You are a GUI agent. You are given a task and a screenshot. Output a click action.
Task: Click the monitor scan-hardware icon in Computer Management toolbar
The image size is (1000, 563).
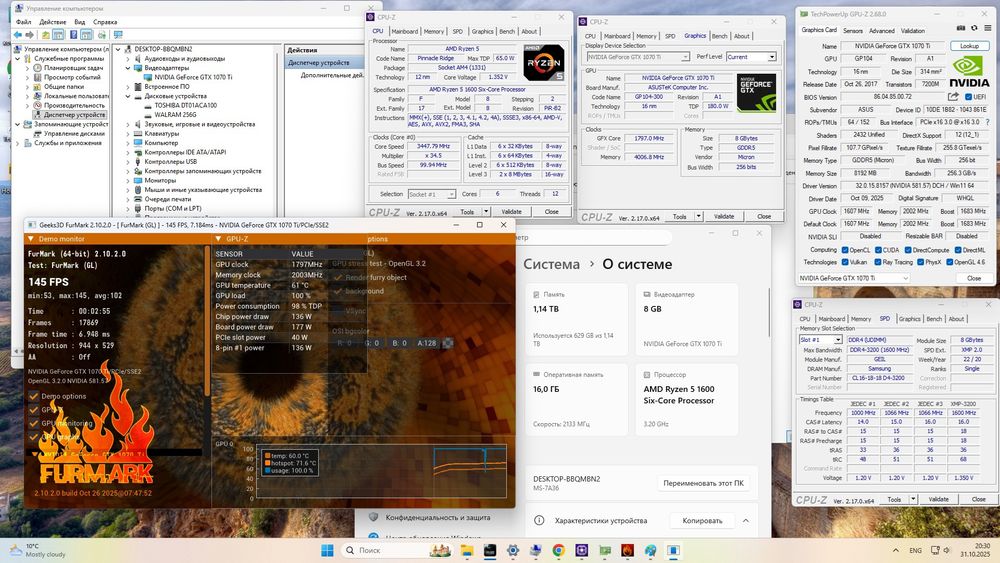point(118,34)
